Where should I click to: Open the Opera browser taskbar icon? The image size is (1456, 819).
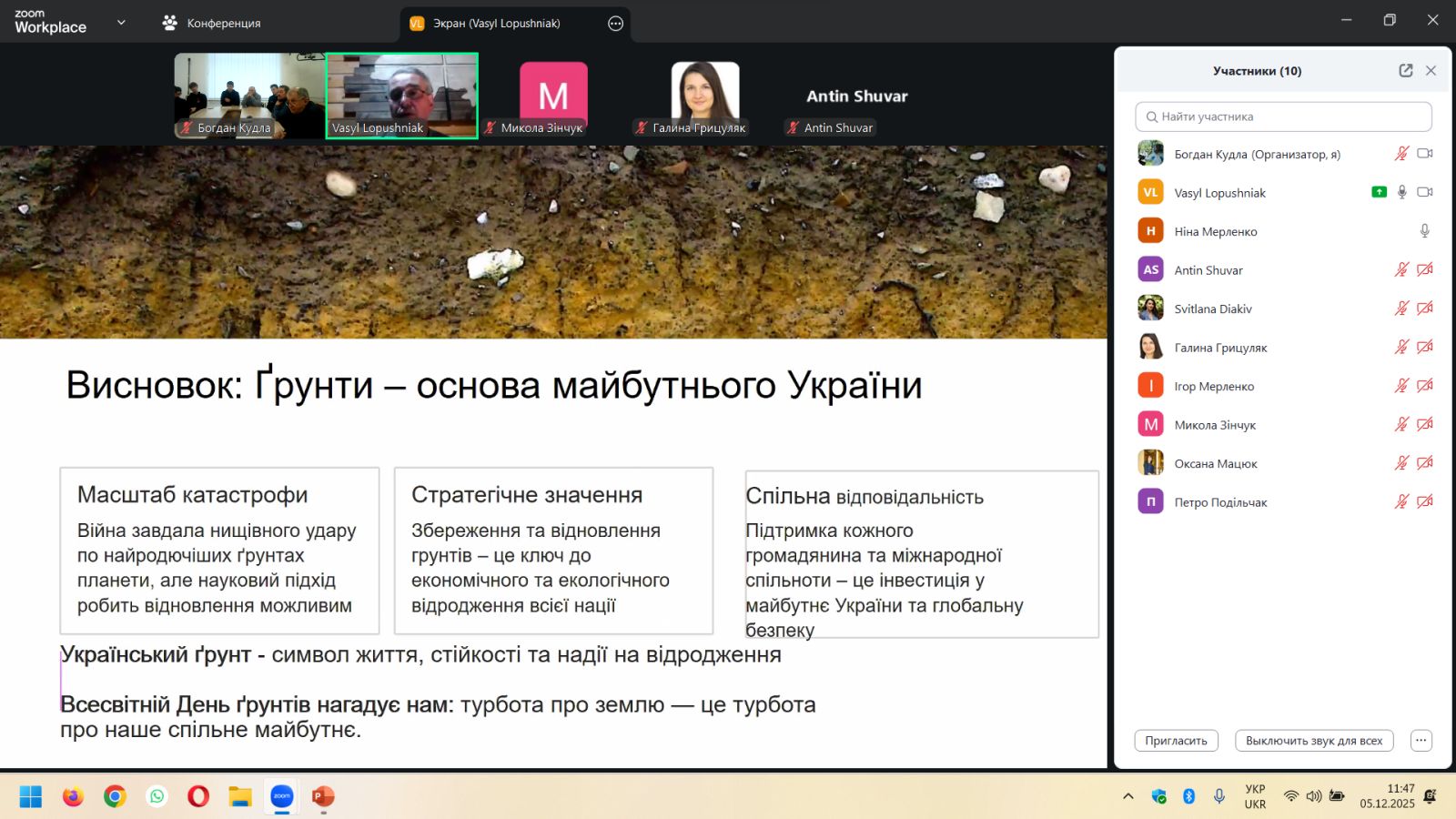point(197,796)
